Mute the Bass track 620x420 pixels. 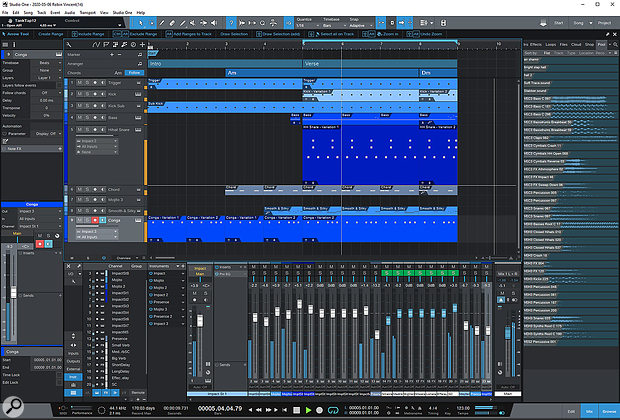(79, 117)
